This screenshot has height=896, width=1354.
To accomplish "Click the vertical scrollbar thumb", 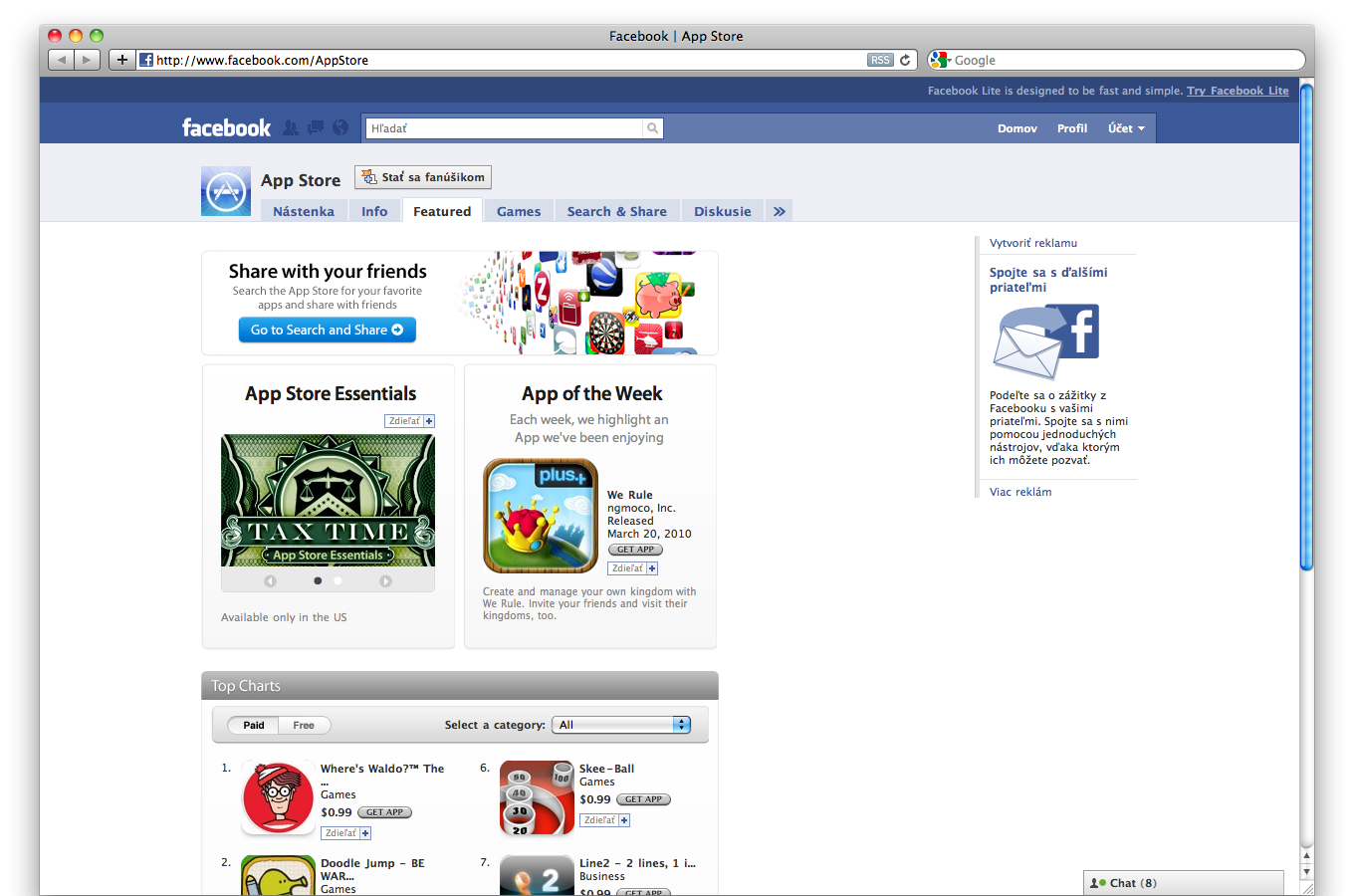I will 1306,327.
